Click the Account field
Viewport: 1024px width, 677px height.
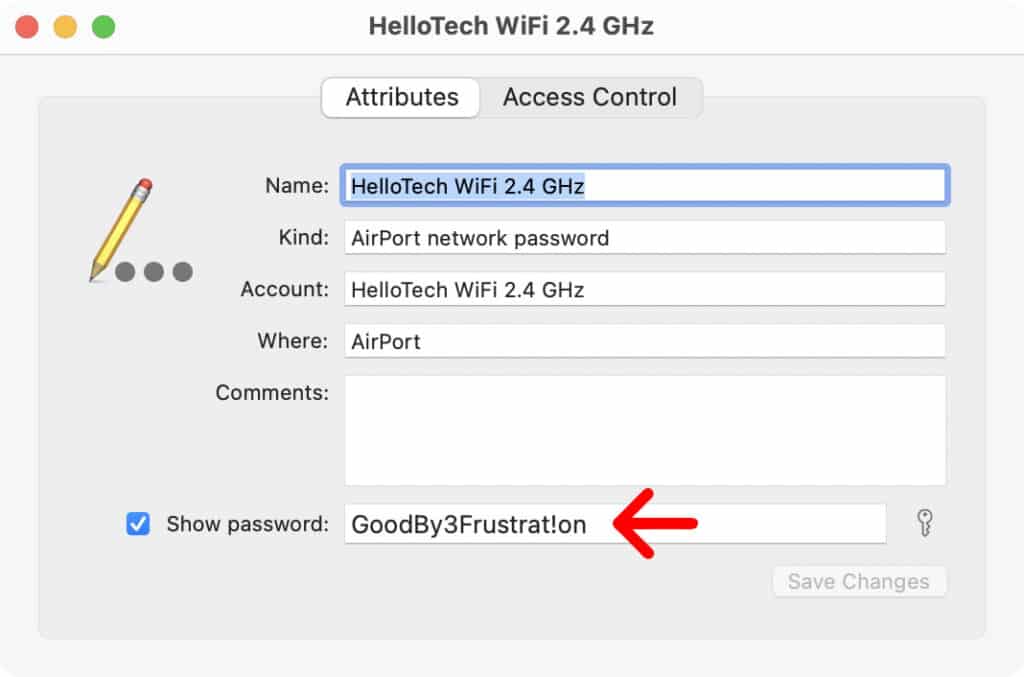coord(646,289)
